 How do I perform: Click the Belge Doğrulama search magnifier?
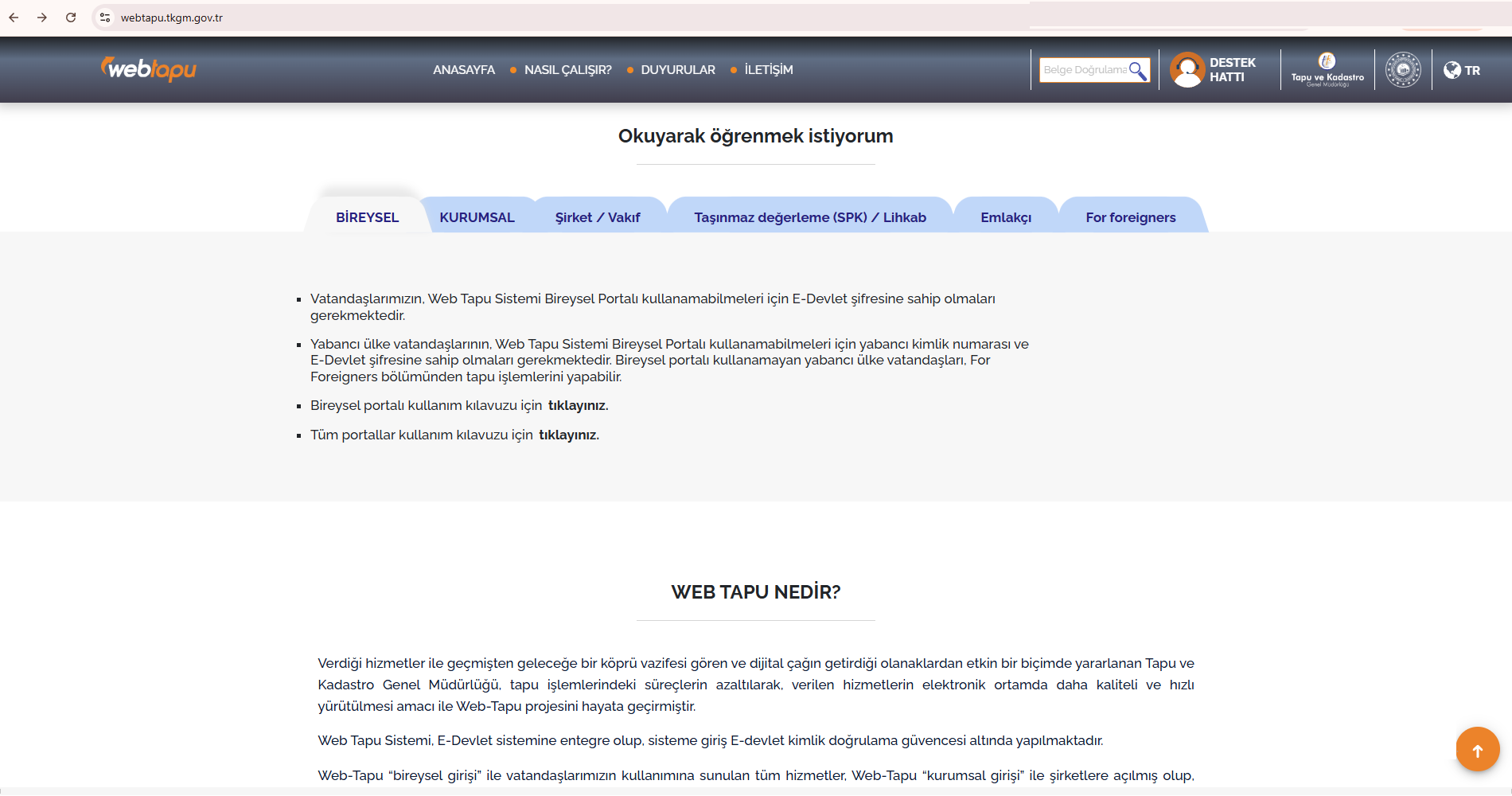(1137, 70)
